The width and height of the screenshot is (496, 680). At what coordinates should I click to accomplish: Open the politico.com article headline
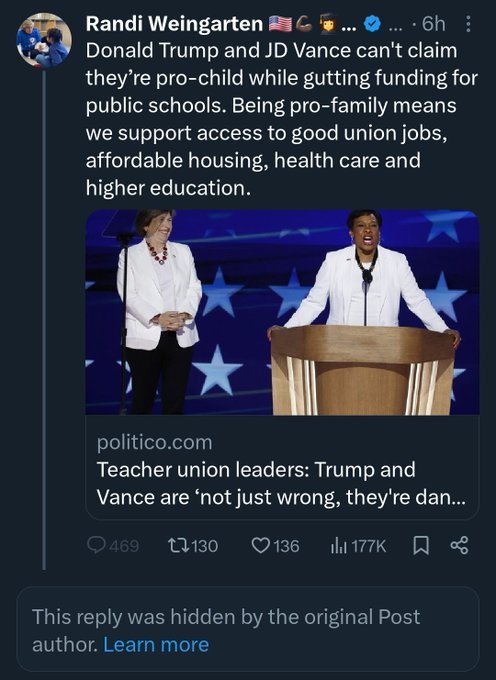[281, 483]
